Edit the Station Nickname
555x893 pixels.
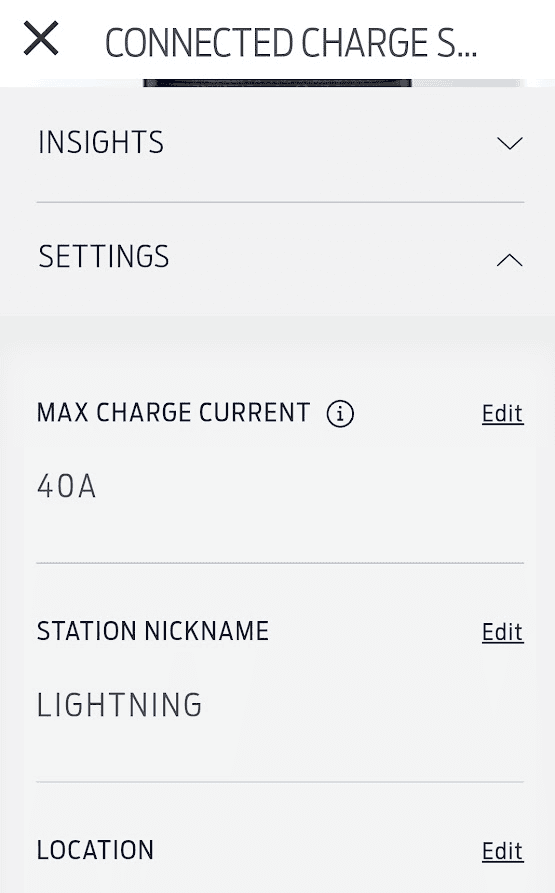pos(503,632)
